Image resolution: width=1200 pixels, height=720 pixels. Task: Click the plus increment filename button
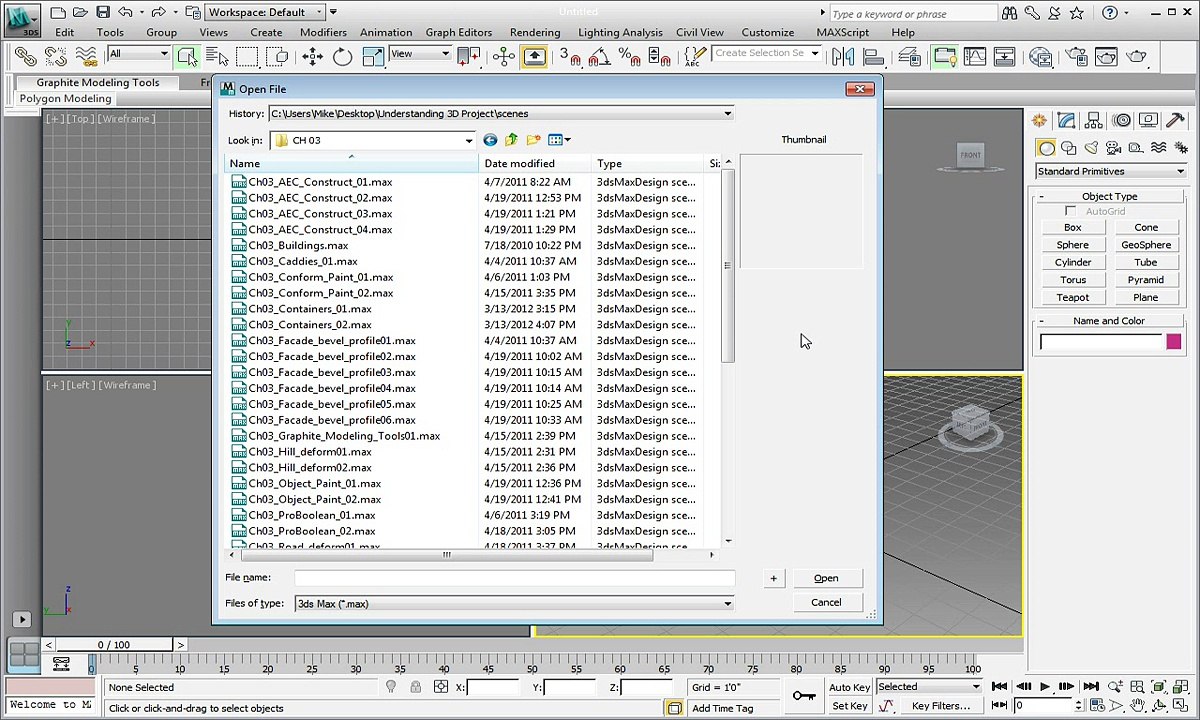click(x=773, y=578)
